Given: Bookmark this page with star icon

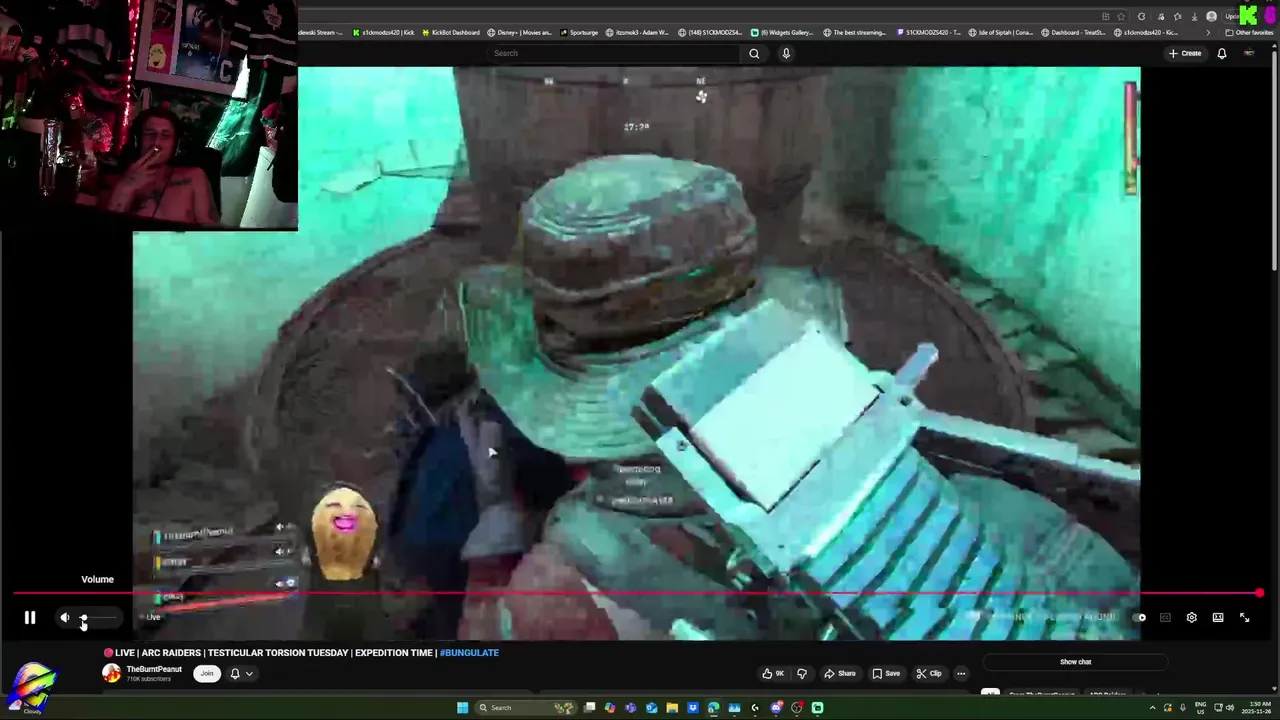Looking at the screenshot, I should click(1120, 16).
